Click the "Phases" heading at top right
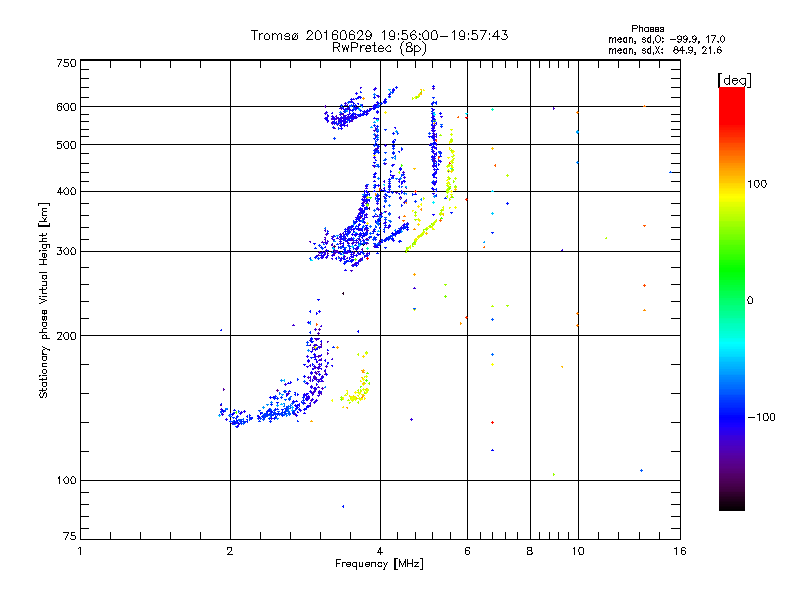Image resolution: width=800 pixels, height=600 pixels. pos(647,29)
